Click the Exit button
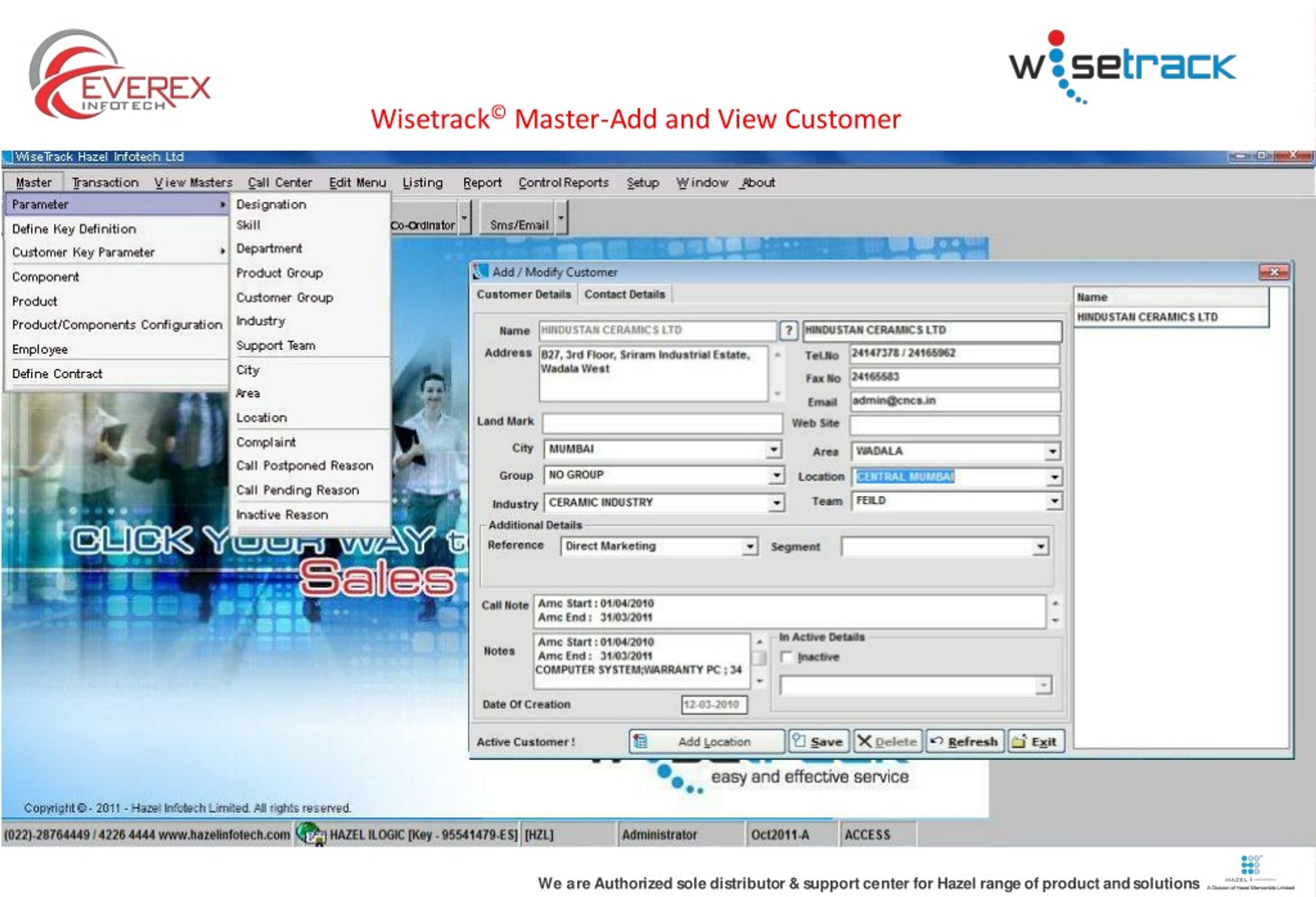 pos(1036,741)
